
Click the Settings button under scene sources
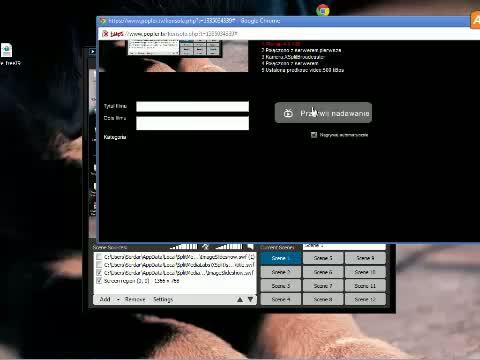[163, 299]
